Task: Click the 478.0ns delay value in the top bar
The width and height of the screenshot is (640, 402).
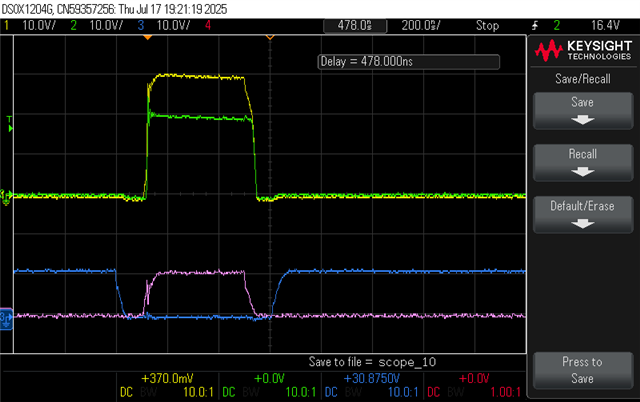Action: (x=355, y=26)
